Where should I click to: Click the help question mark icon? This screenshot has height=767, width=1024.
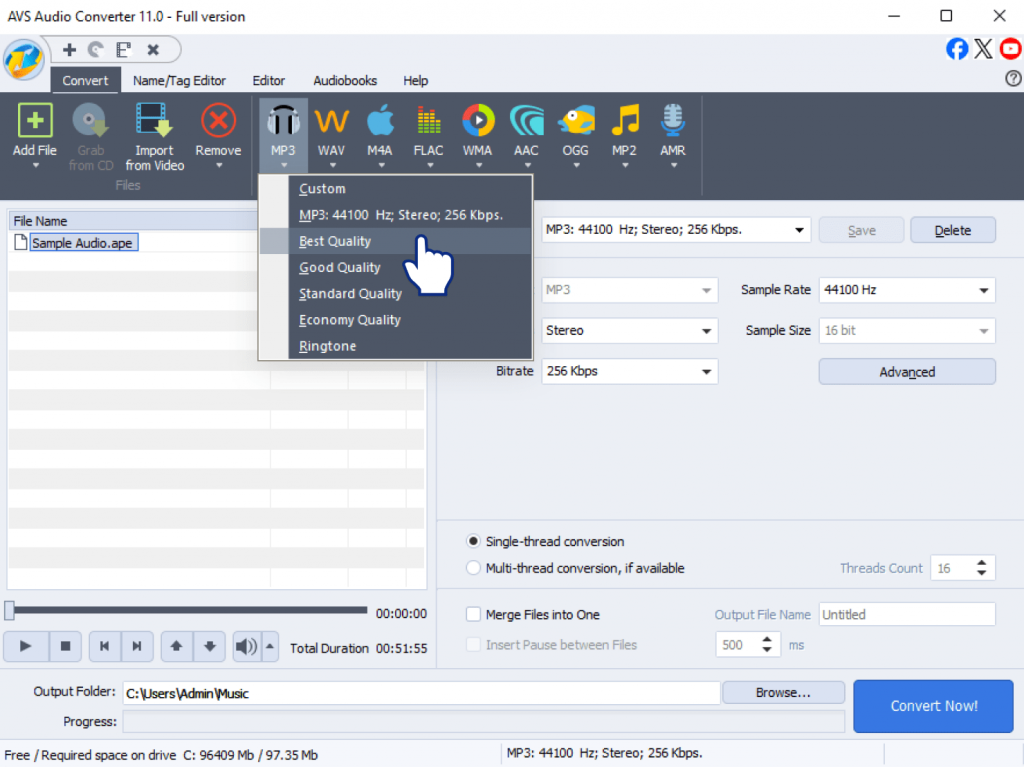(x=1013, y=78)
